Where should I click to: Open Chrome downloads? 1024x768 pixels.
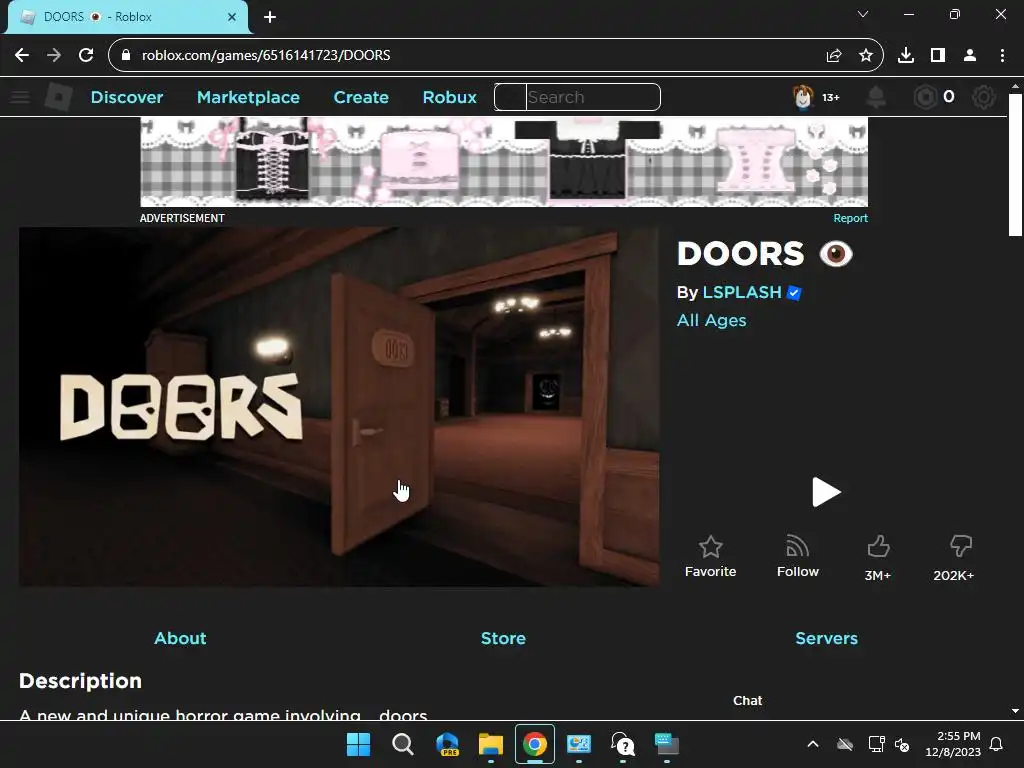[x=905, y=56]
